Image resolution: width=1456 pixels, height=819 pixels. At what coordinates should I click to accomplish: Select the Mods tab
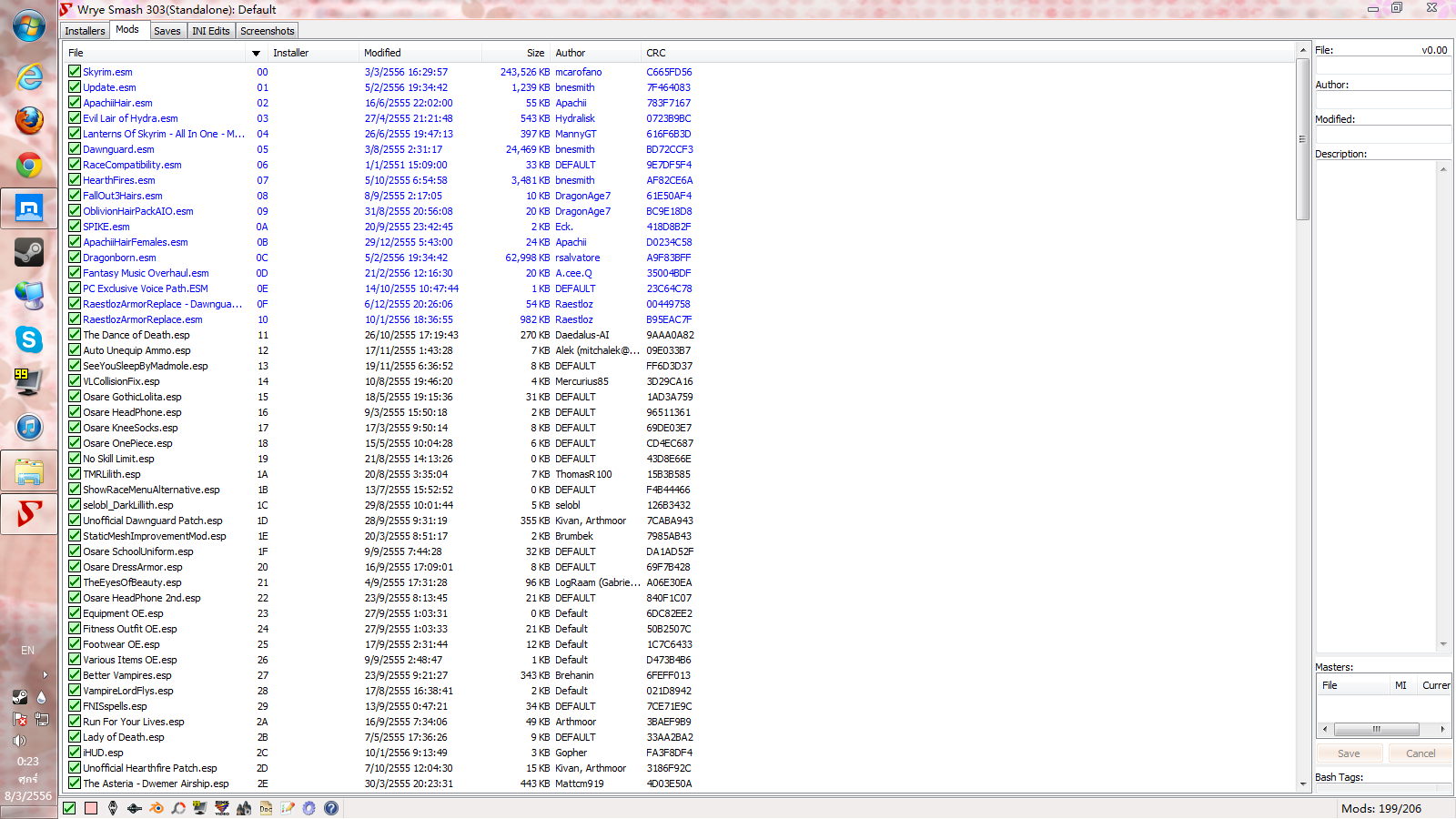(127, 29)
